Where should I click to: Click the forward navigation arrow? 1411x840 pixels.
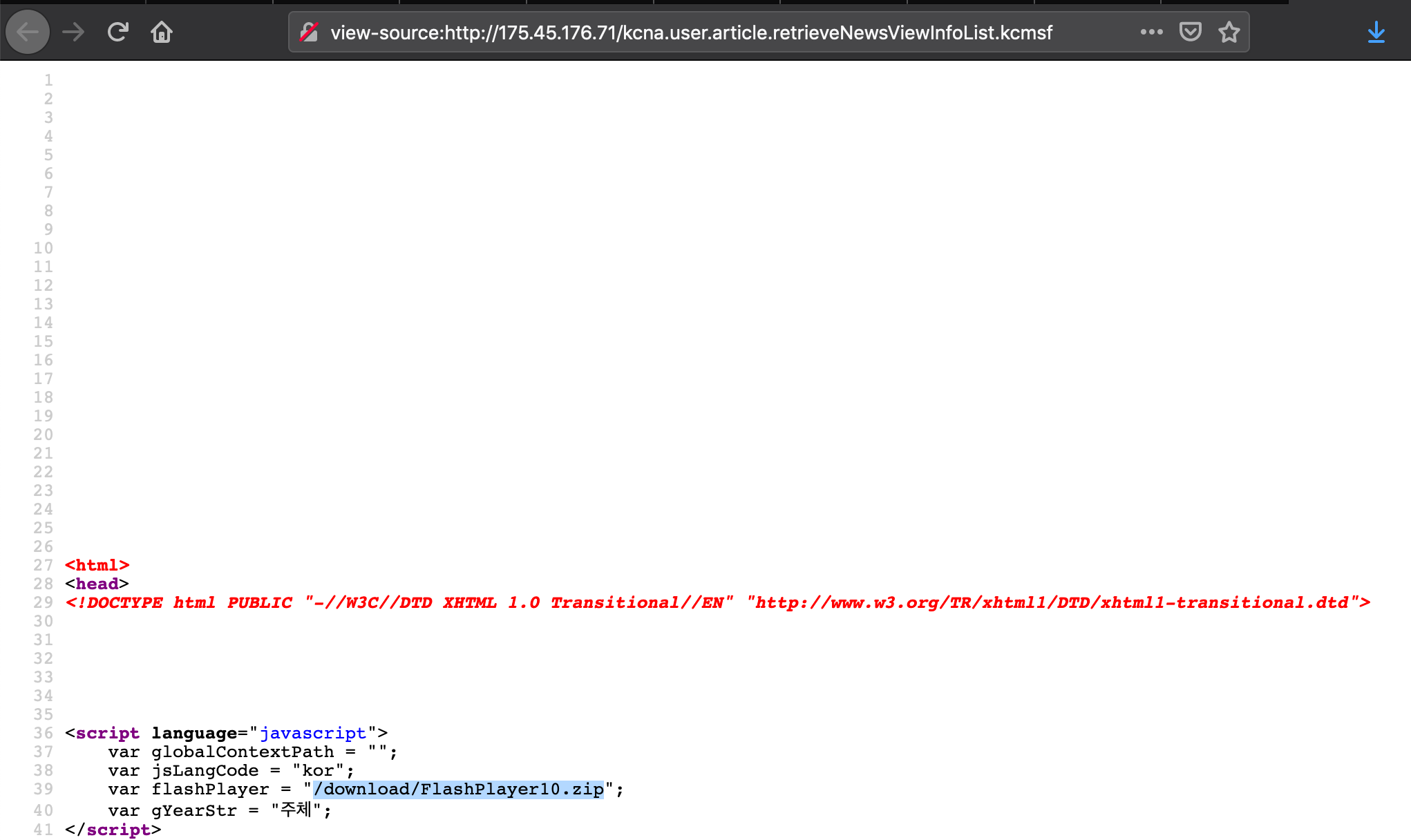click(x=73, y=32)
